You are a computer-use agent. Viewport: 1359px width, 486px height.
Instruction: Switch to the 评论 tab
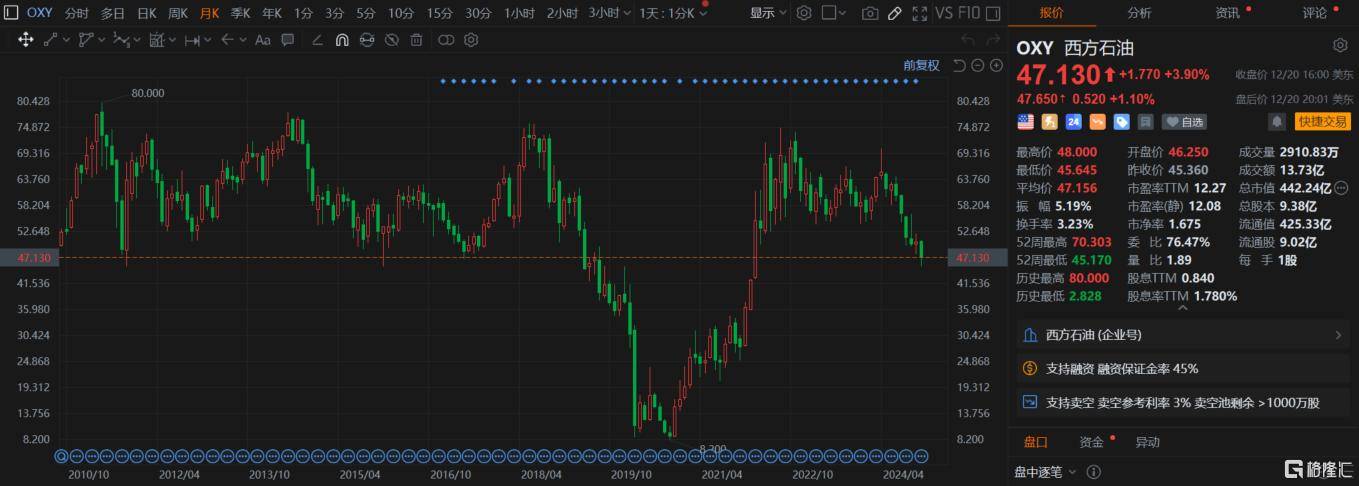click(x=1315, y=13)
